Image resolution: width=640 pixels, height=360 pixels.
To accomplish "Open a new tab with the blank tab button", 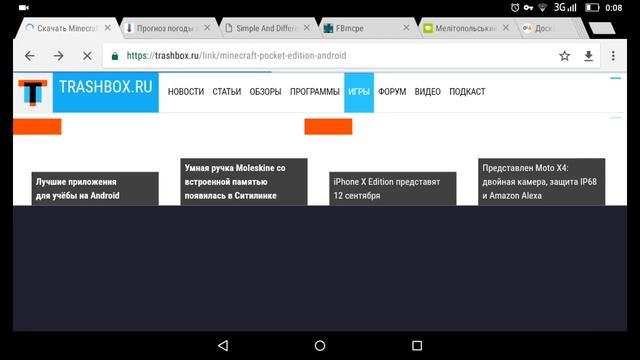I will click(x=602, y=28).
